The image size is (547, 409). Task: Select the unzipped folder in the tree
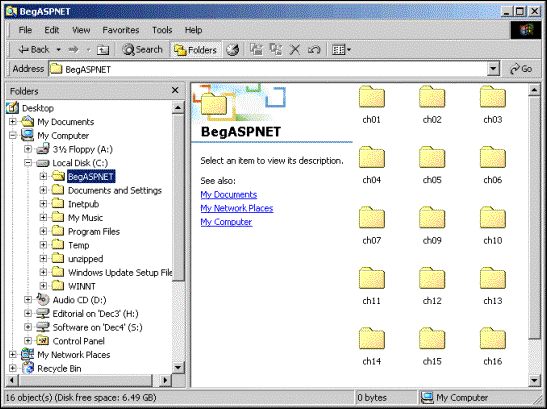point(85,259)
